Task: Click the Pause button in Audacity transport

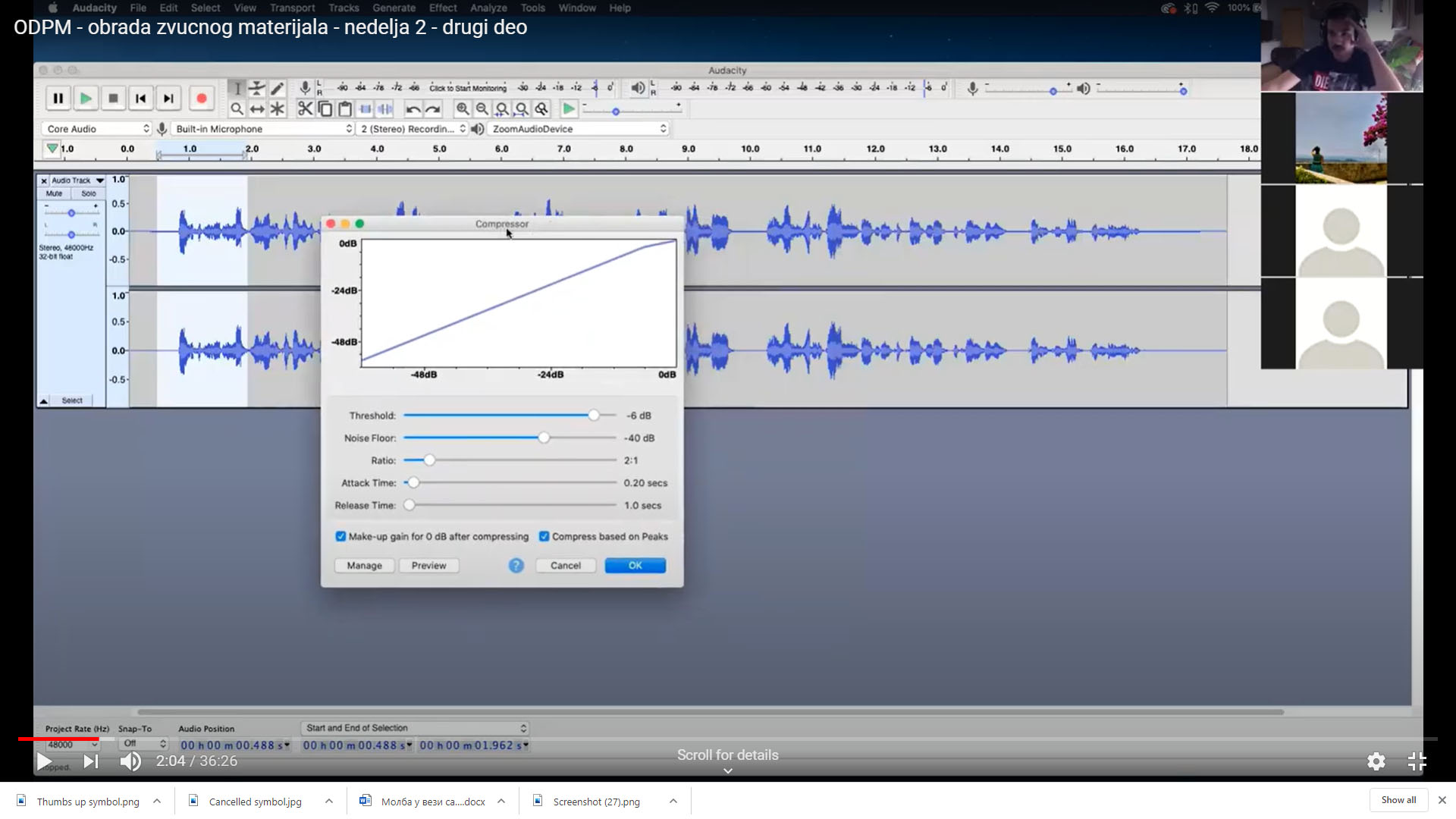Action: point(58,99)
